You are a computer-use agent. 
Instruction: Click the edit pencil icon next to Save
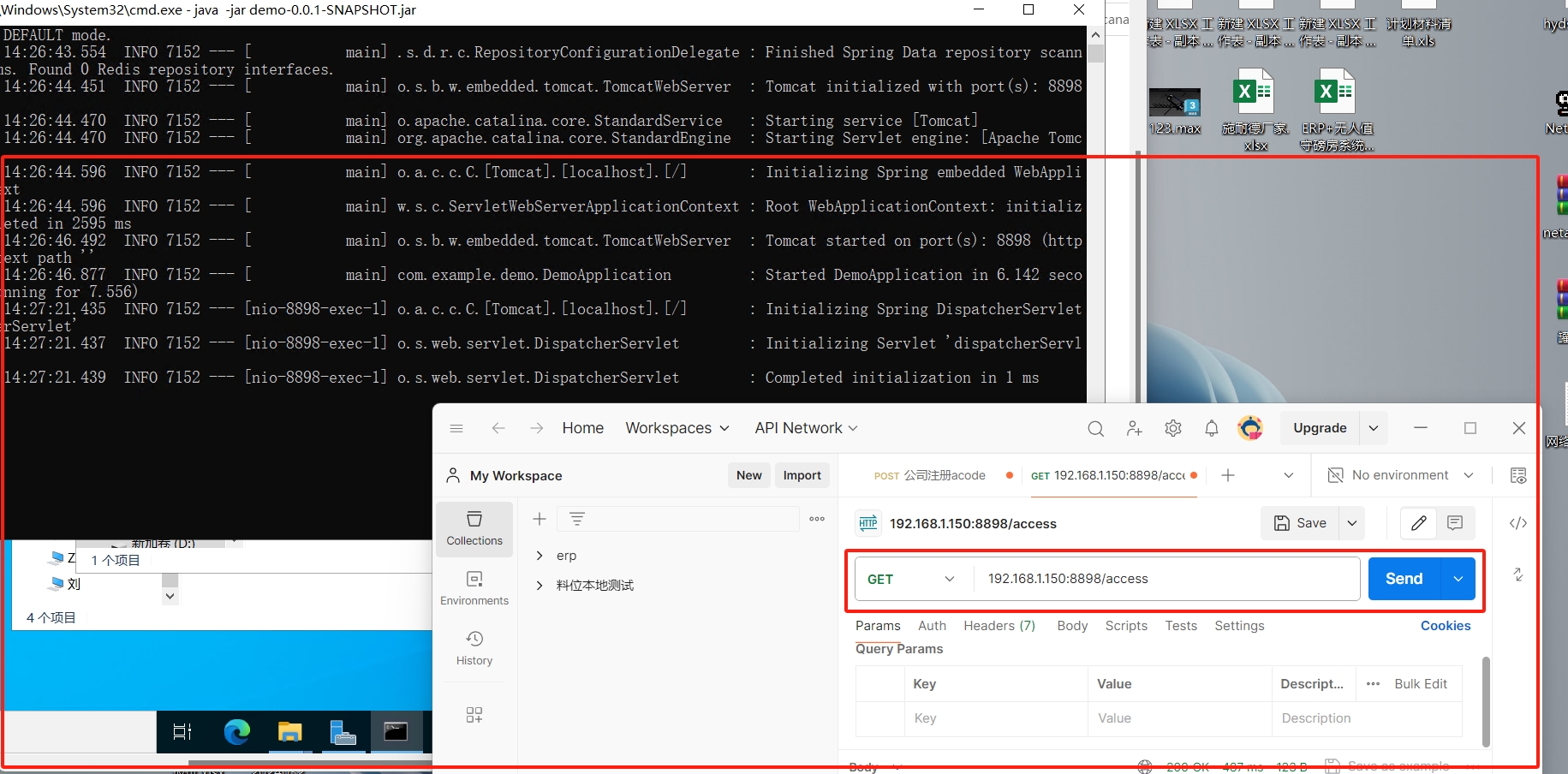coord(1419,523)
